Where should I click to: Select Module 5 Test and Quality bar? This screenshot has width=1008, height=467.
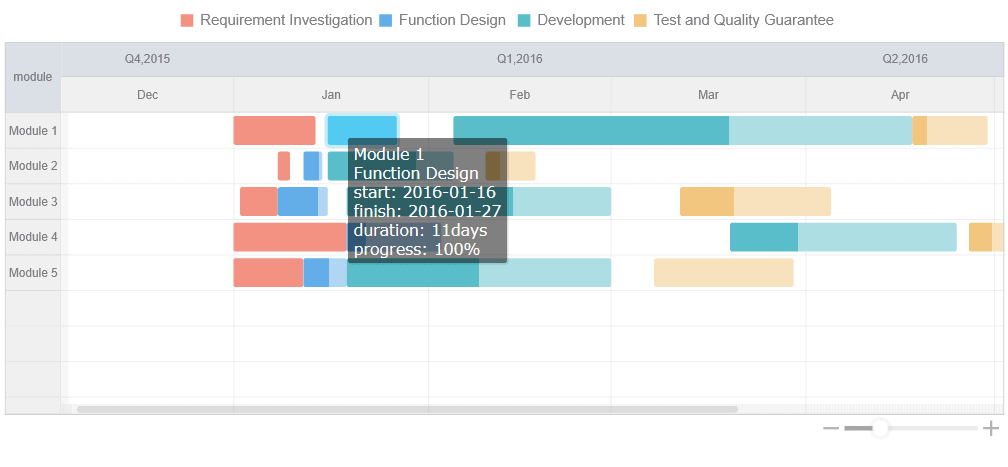[x=723, y=273]
